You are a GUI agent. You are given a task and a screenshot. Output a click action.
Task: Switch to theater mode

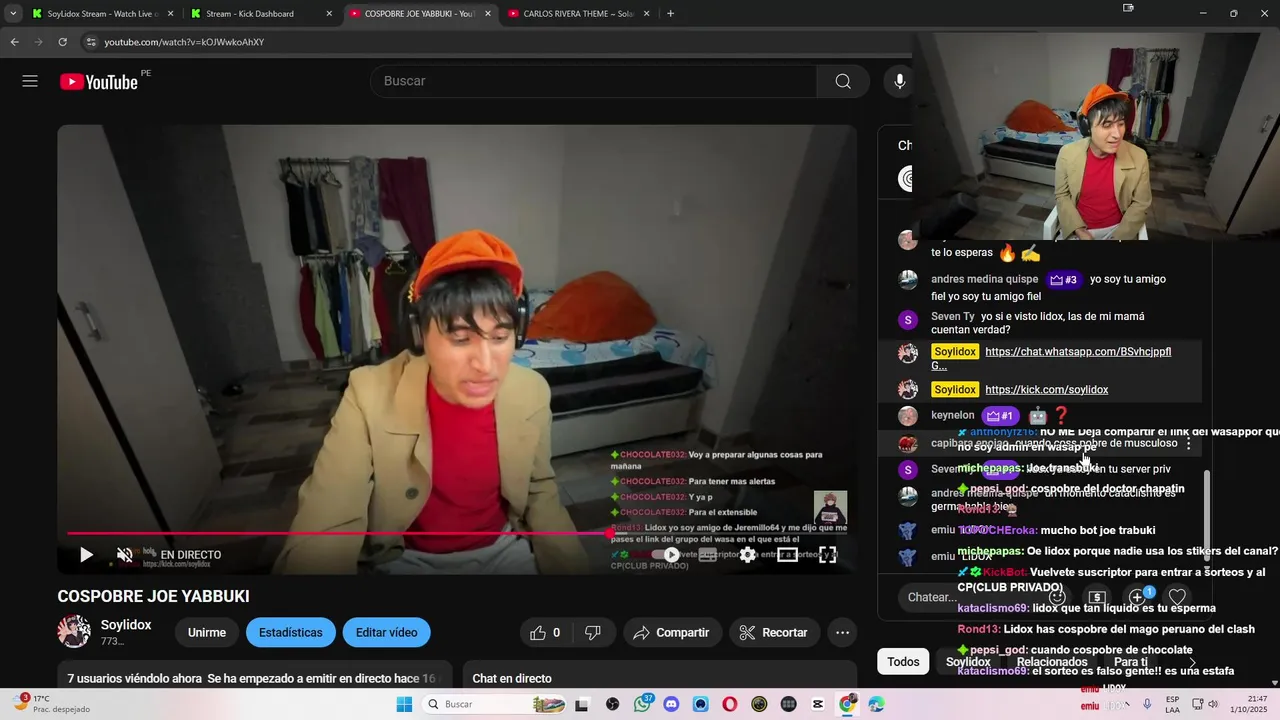click(787, 555)
